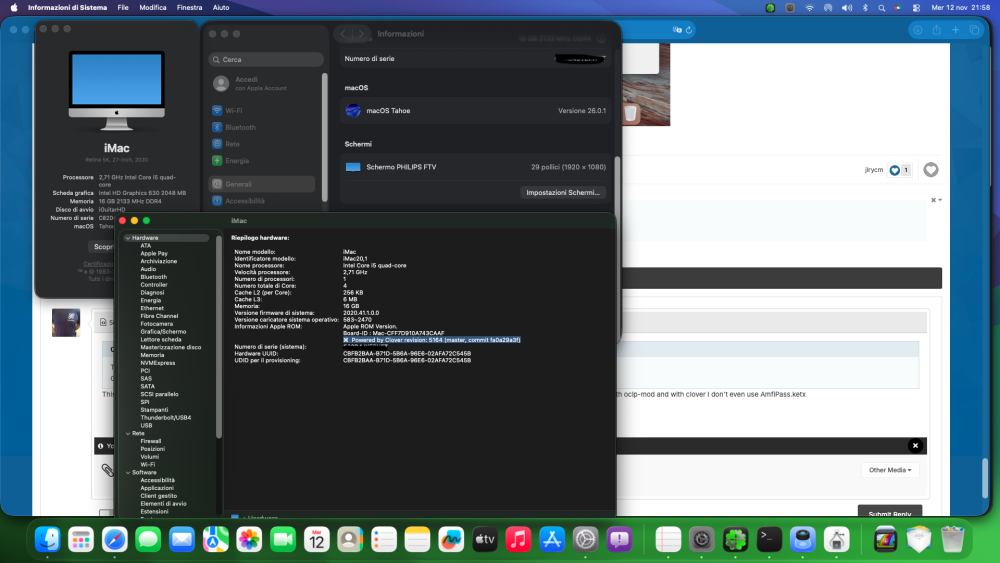Click the volume icon in menu bar
1000x563 pixels.
point(846,8)
